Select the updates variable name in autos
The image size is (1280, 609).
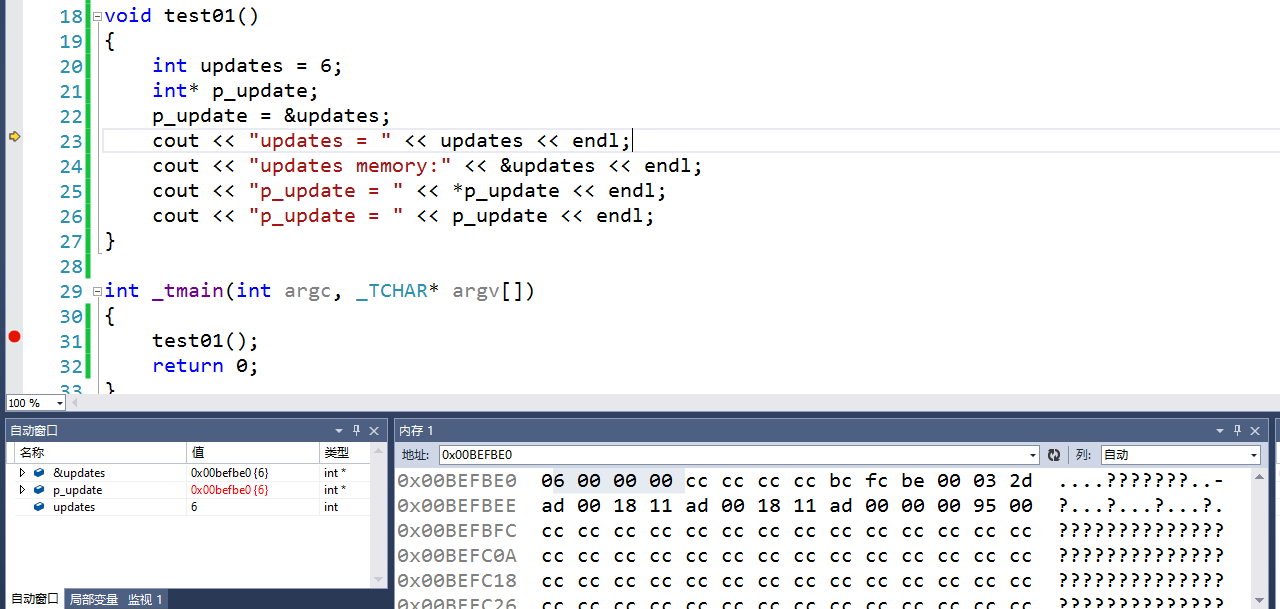tap(74, 507)
